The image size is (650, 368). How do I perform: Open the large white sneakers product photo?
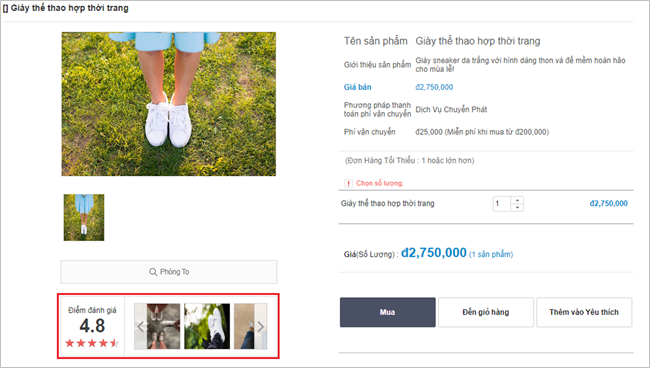click(169, 104)
